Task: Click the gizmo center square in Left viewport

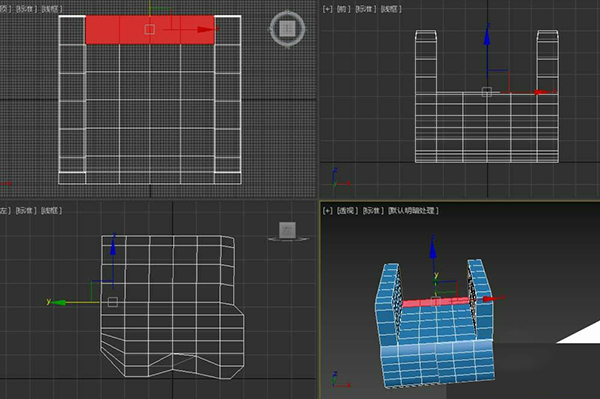Action: pos(112,302)
